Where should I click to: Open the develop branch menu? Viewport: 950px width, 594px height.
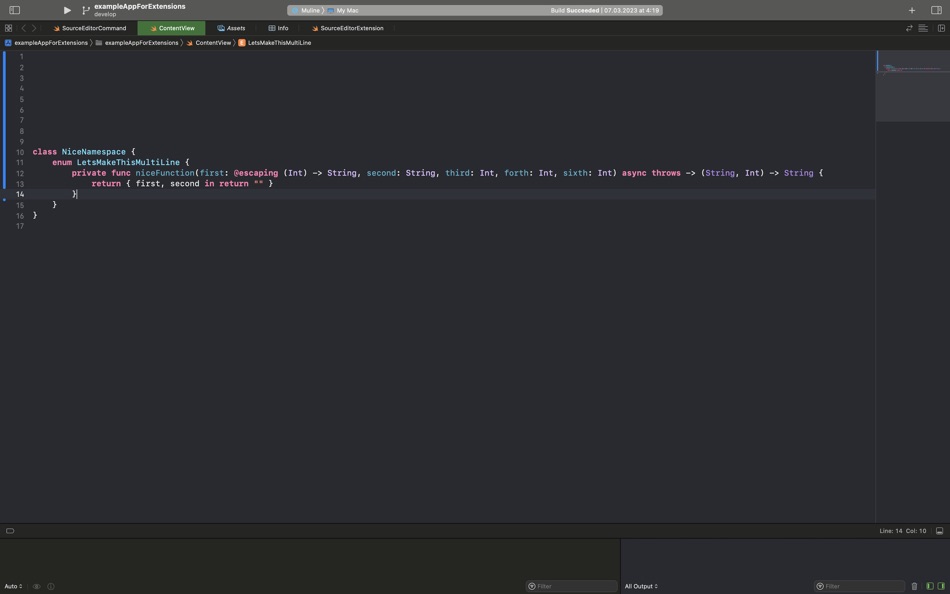click(105, 15)
